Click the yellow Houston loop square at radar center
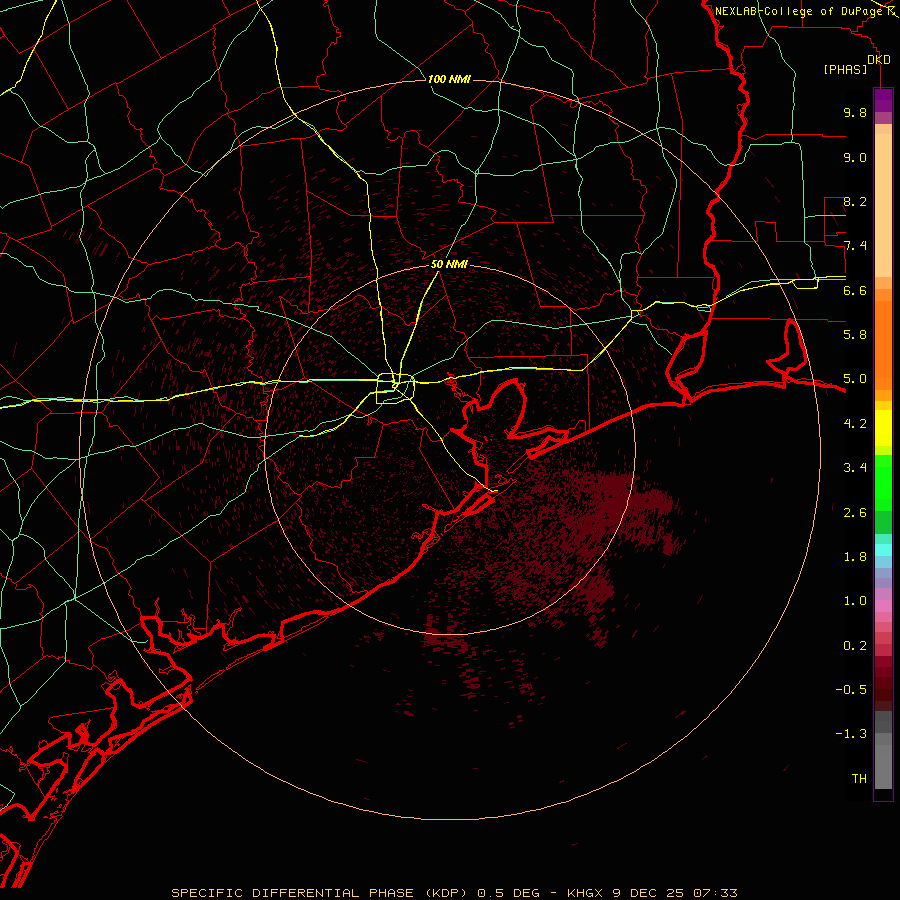Image resolution: width=900 pixels, height=900 pixels. pos(395,389)
